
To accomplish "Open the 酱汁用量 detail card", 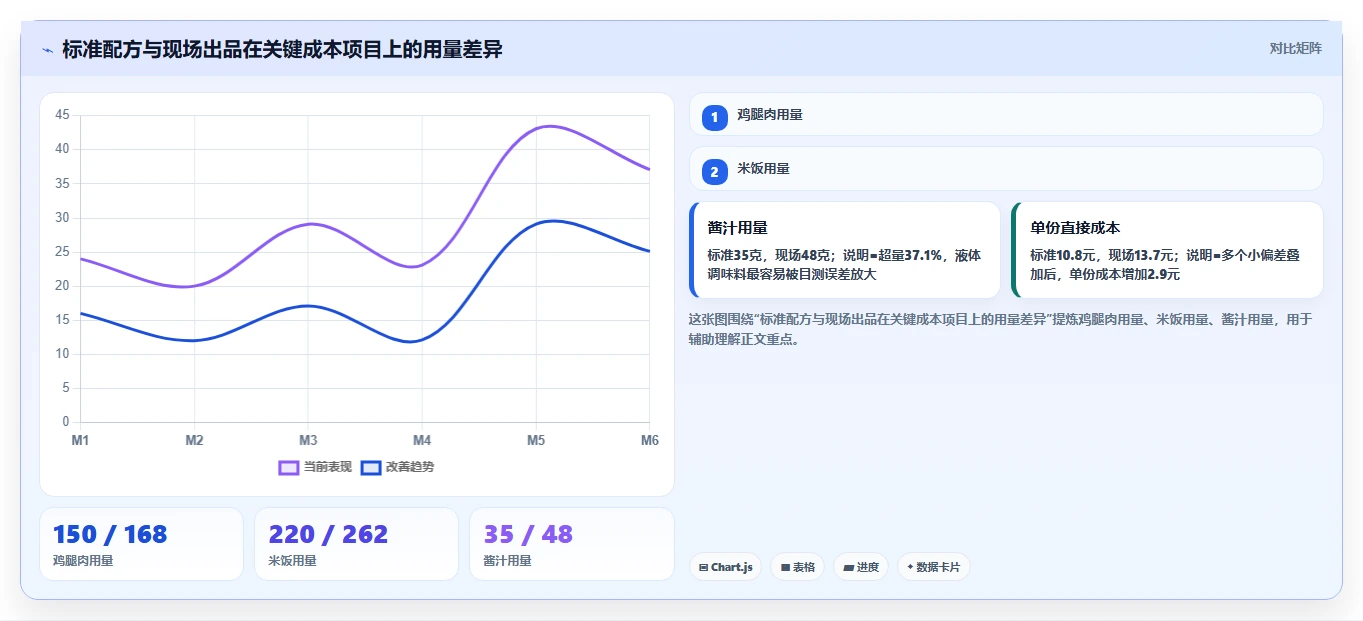I will click(845, 250).
